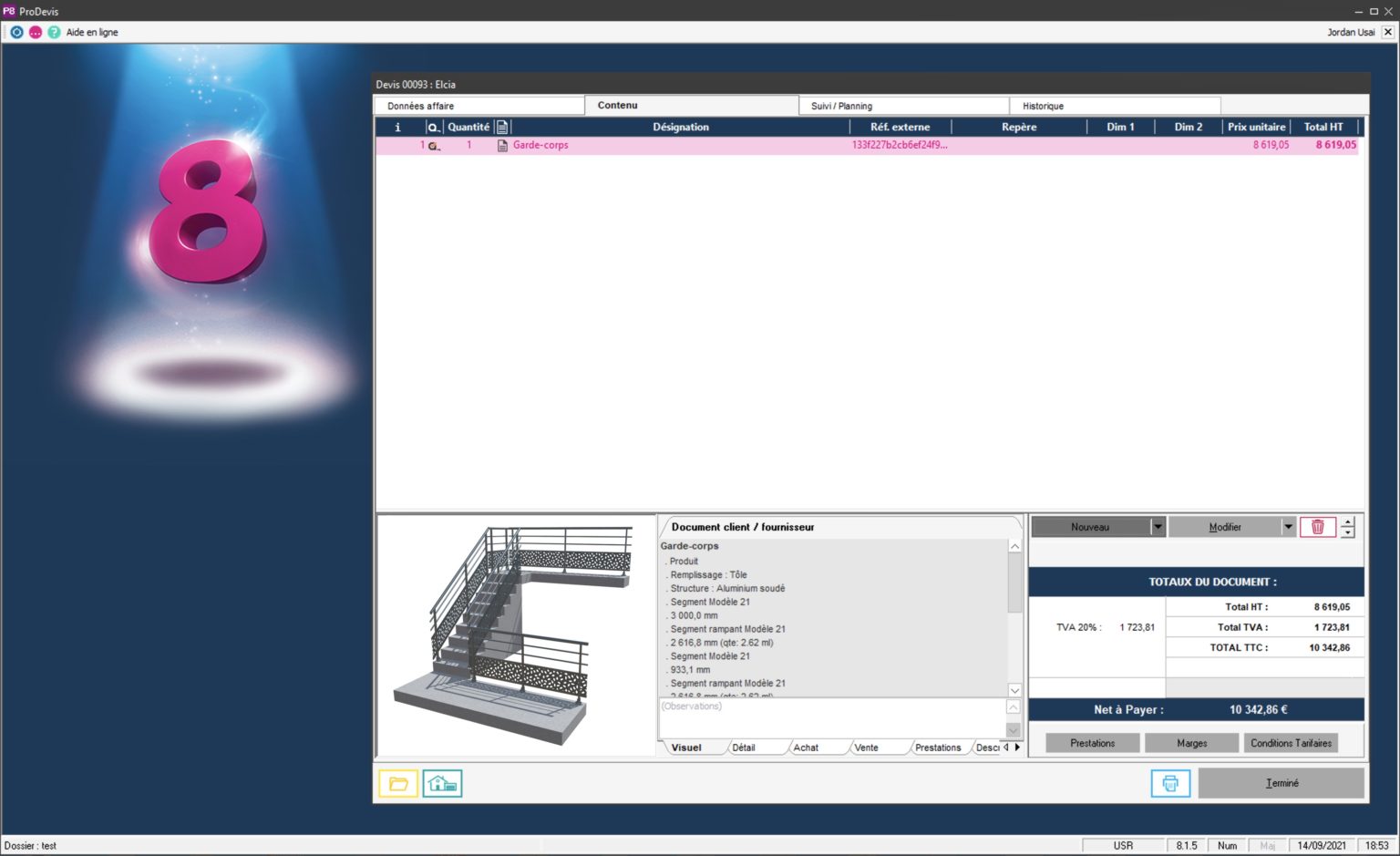Expand the Modifier dropdown arrow
This screenshot has width=1400, height=856.
pyautogui.click(x=1288, y=527)
